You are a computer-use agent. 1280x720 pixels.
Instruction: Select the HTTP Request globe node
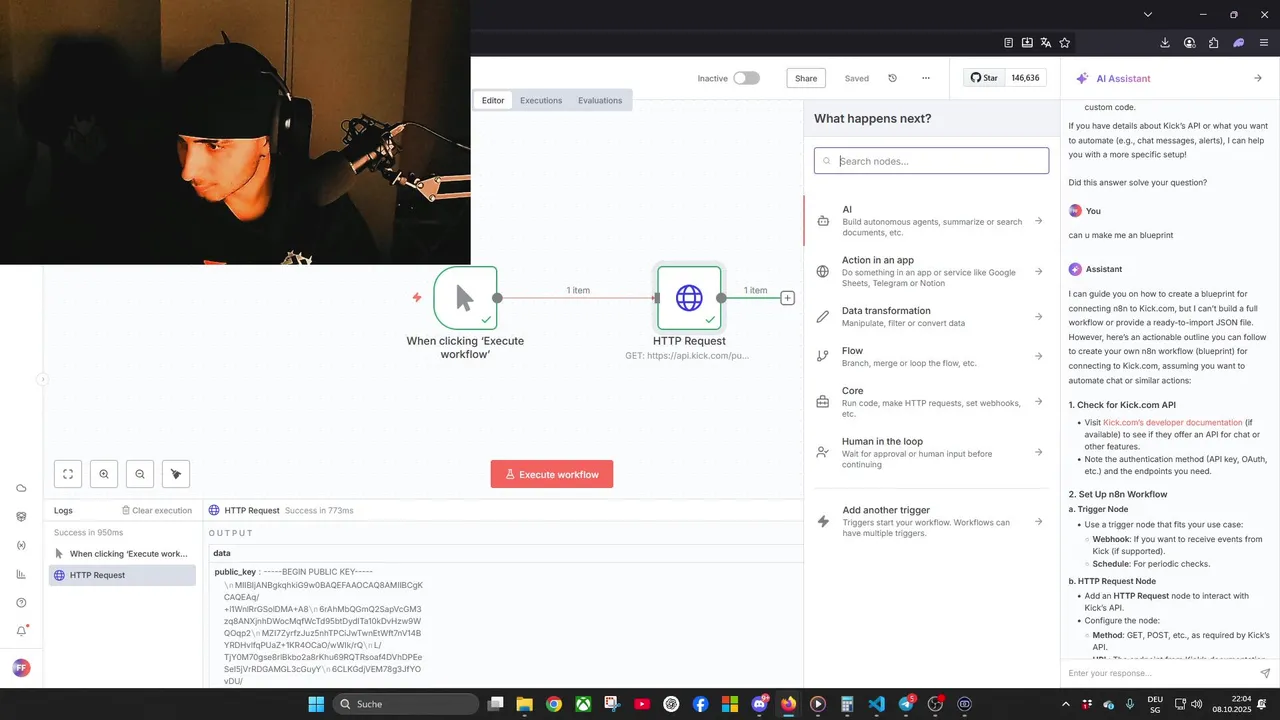click(x=689, y=298)
